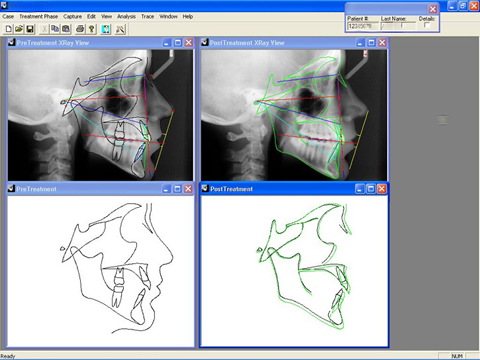Click the Open folder toolbar icon
The height and width of the screenshot is (360, 480).
(19, 29)
